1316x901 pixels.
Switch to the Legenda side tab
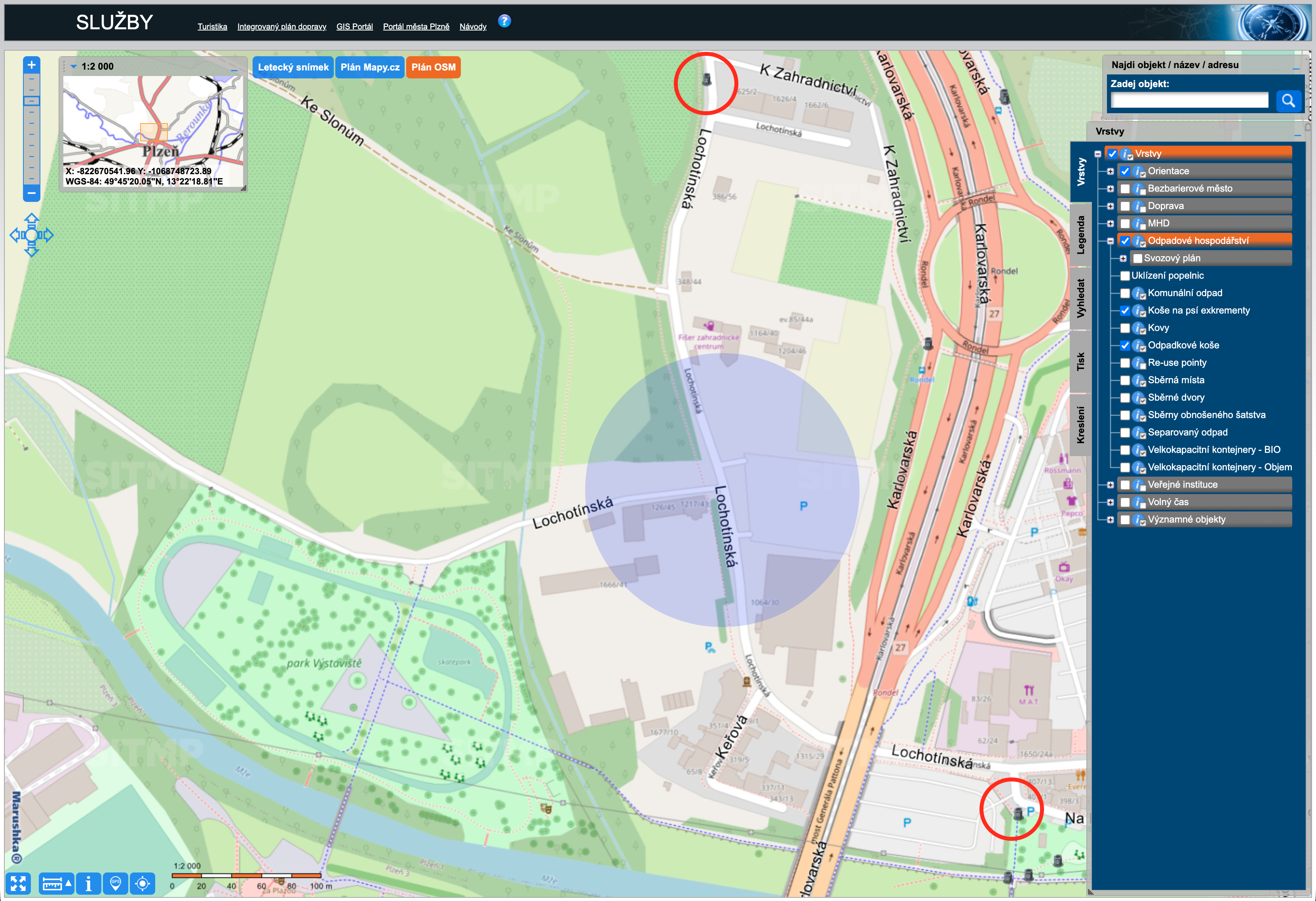click(1080, 234)
